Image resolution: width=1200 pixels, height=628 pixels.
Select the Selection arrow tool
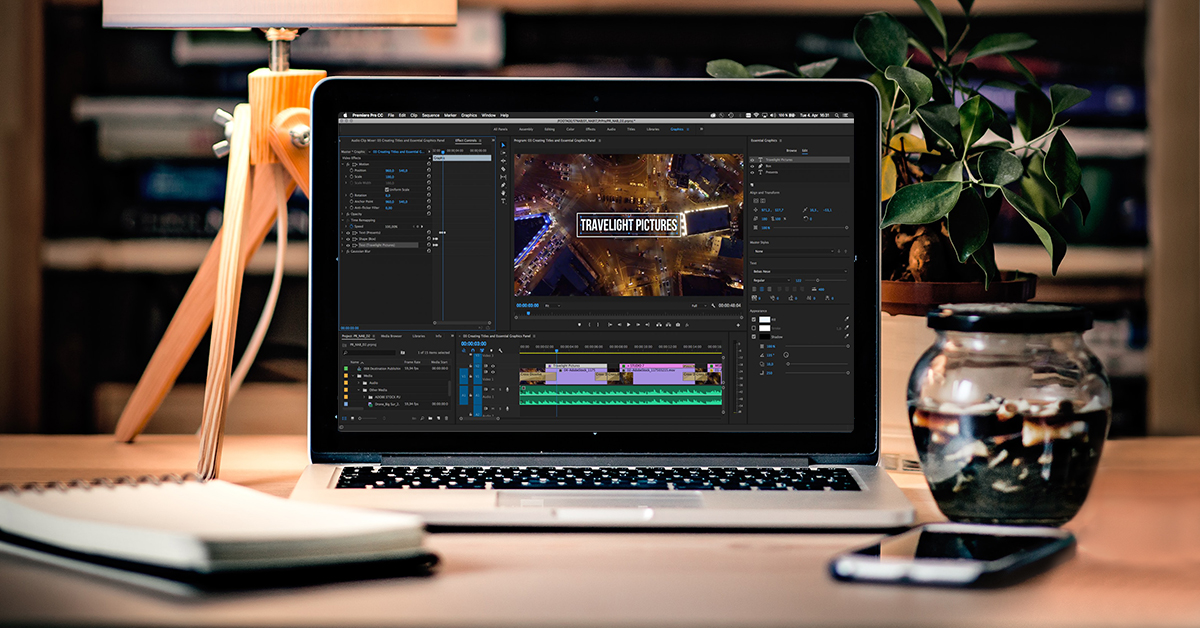coord(503,147)
